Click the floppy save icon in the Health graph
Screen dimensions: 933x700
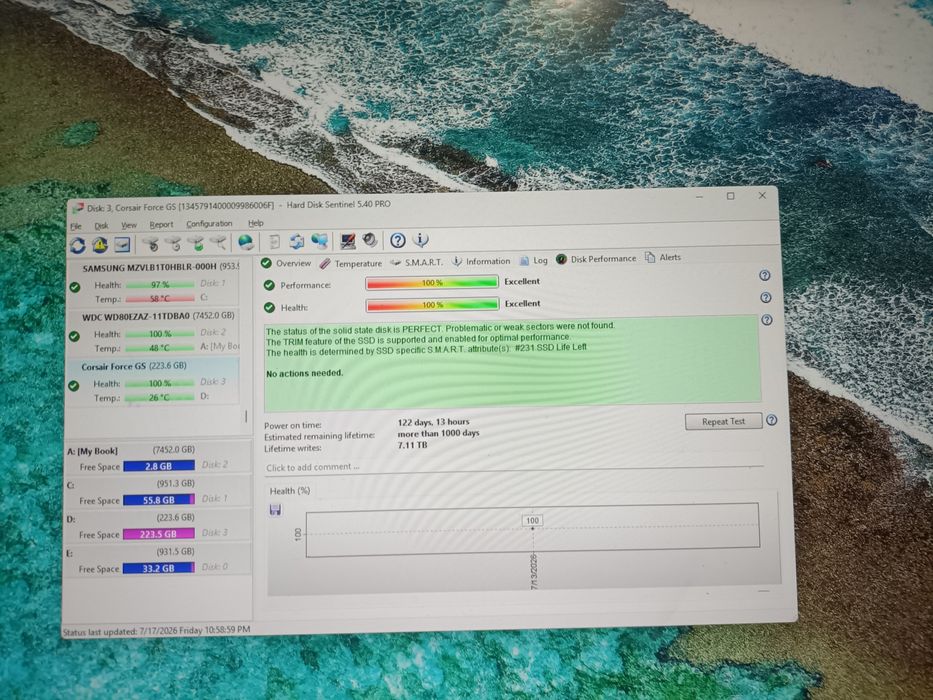click(275, 510)
